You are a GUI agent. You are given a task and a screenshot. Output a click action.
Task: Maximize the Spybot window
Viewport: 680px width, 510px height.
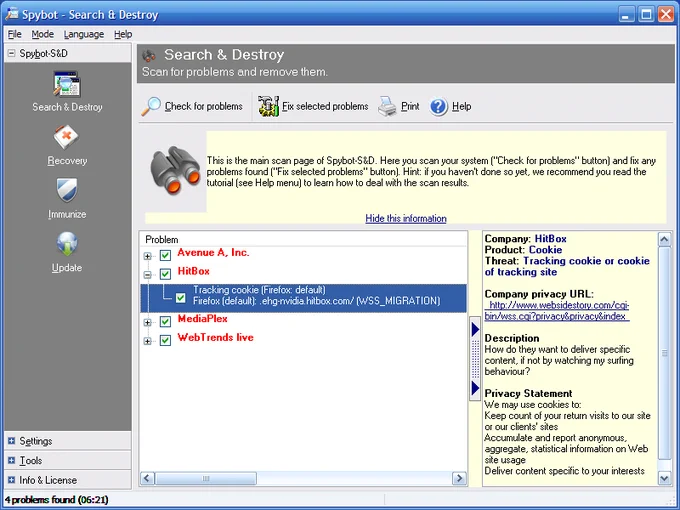646,14
